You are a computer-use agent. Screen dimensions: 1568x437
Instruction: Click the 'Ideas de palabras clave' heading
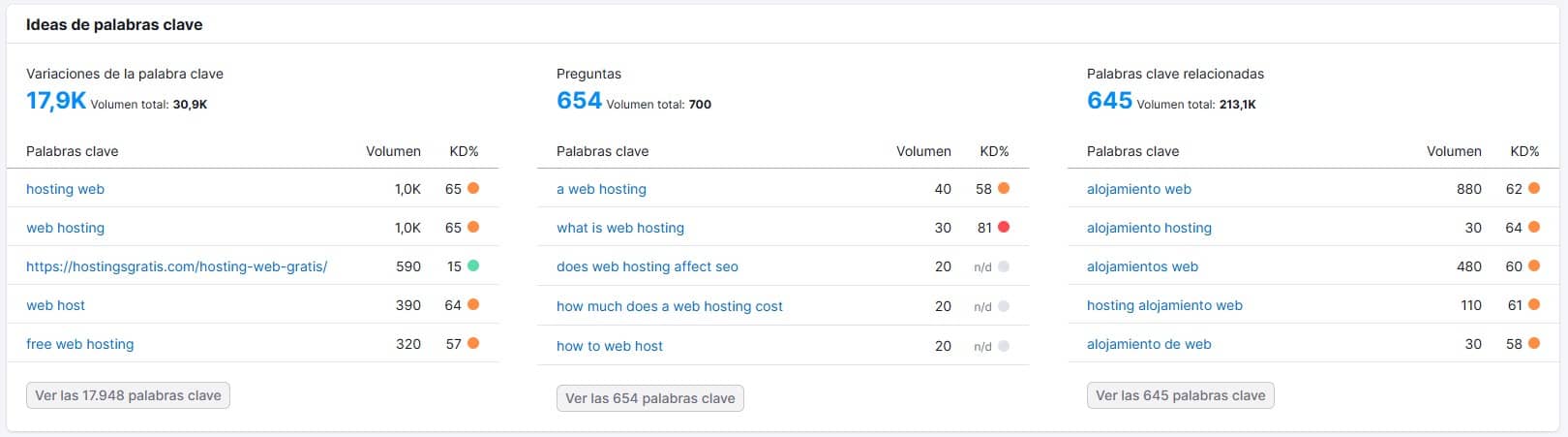pyautogui.click(x=114, y=25)
